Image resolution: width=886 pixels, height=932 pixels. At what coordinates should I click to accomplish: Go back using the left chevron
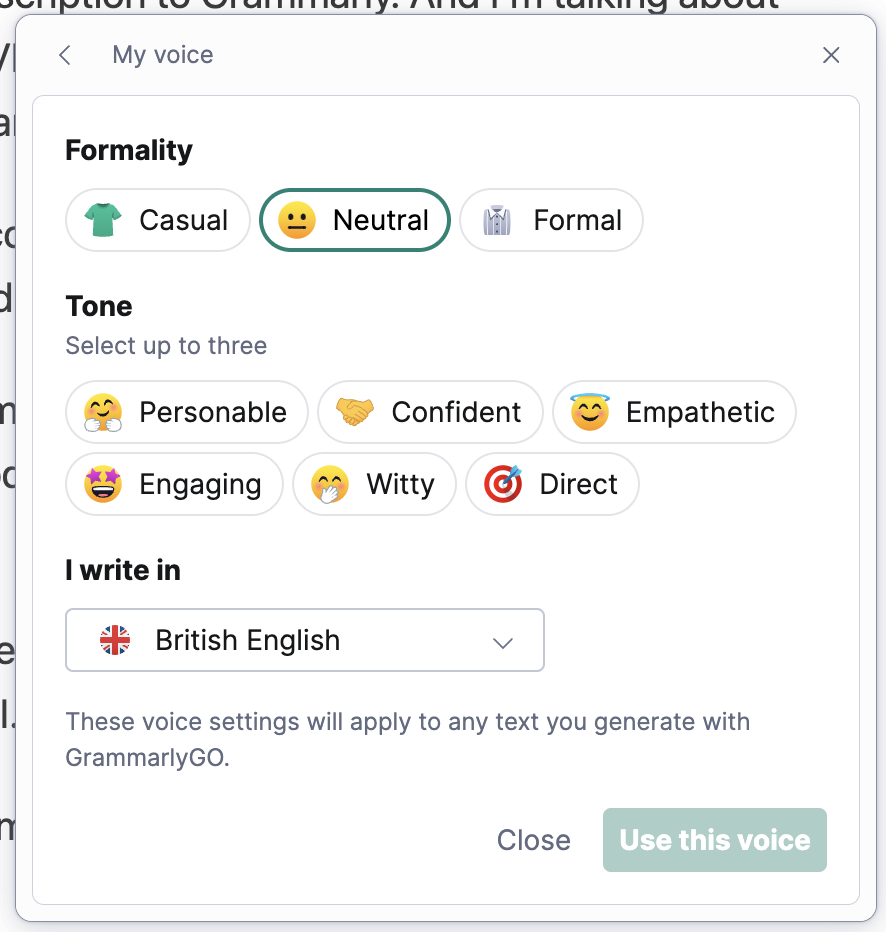coord(65,55)
